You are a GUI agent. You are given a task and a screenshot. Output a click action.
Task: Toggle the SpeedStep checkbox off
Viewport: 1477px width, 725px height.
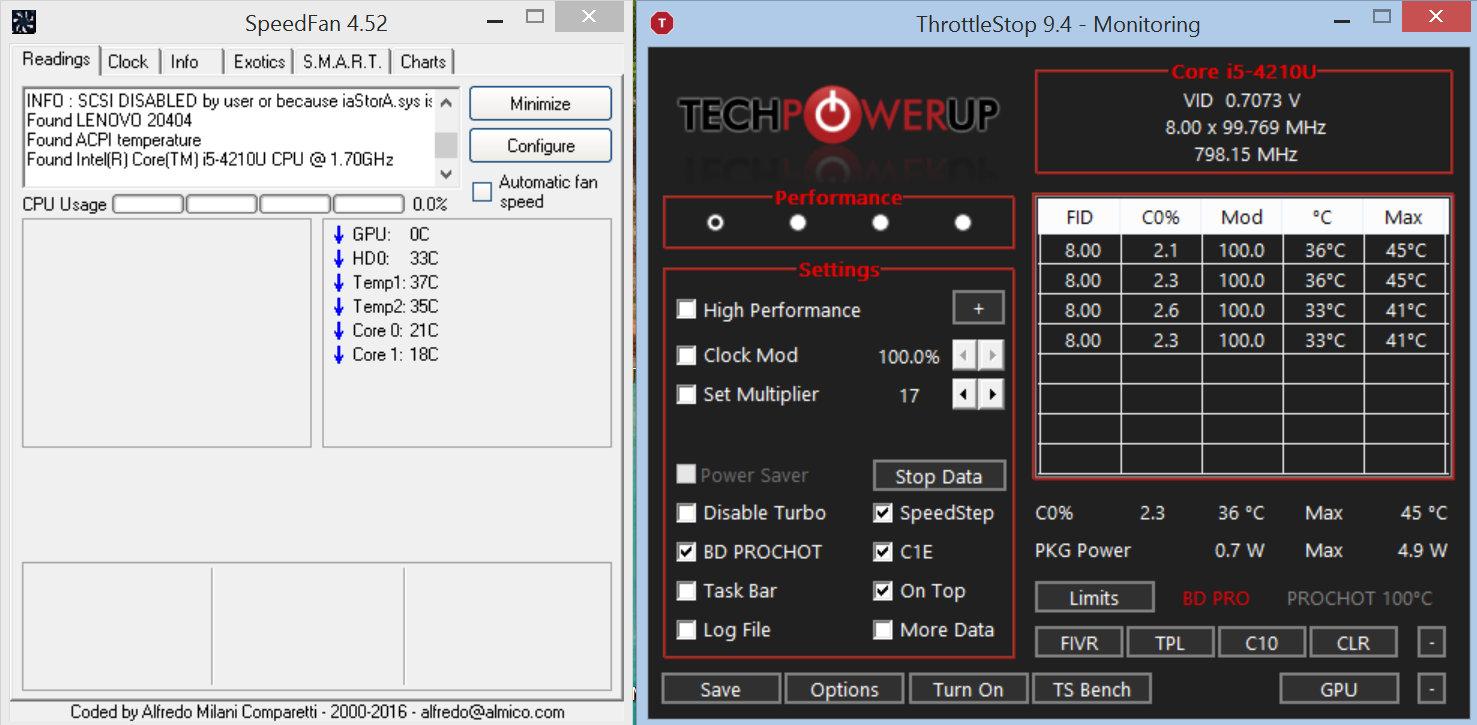882,513
